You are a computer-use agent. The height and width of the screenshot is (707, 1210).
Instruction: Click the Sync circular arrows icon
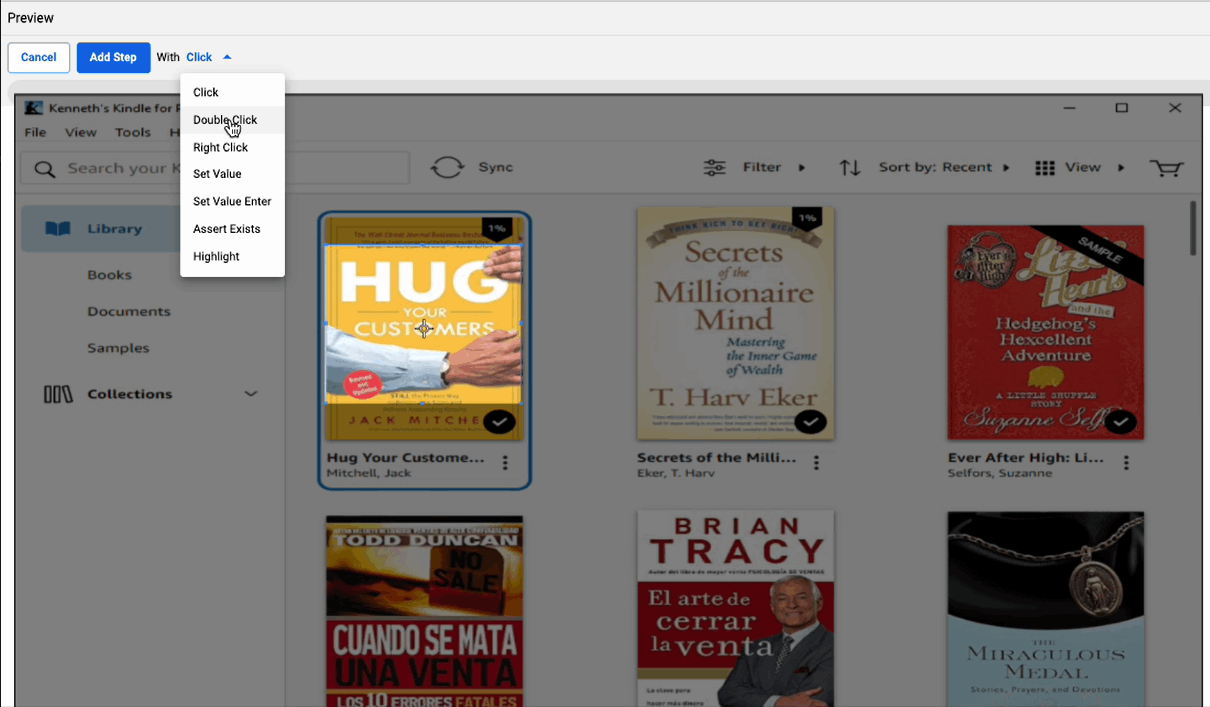pyautogui.click(x=447, y=167)
